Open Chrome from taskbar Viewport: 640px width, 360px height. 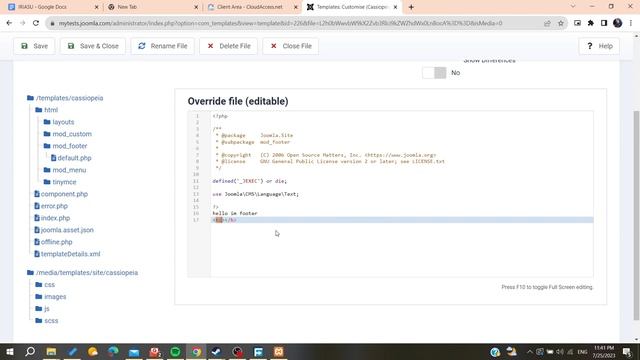[x=196, y=352]
